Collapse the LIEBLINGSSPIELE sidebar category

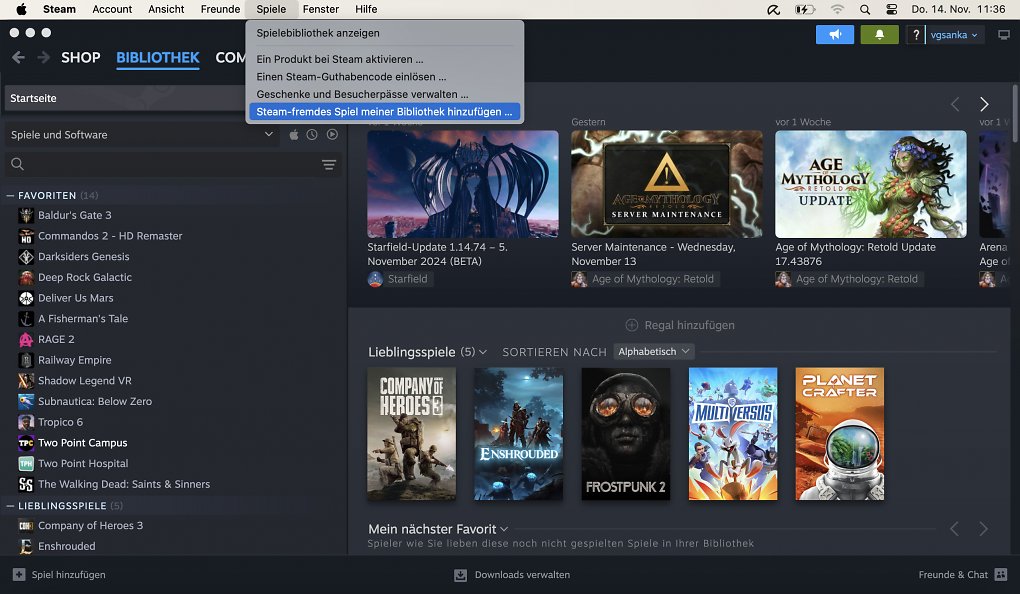10,506
